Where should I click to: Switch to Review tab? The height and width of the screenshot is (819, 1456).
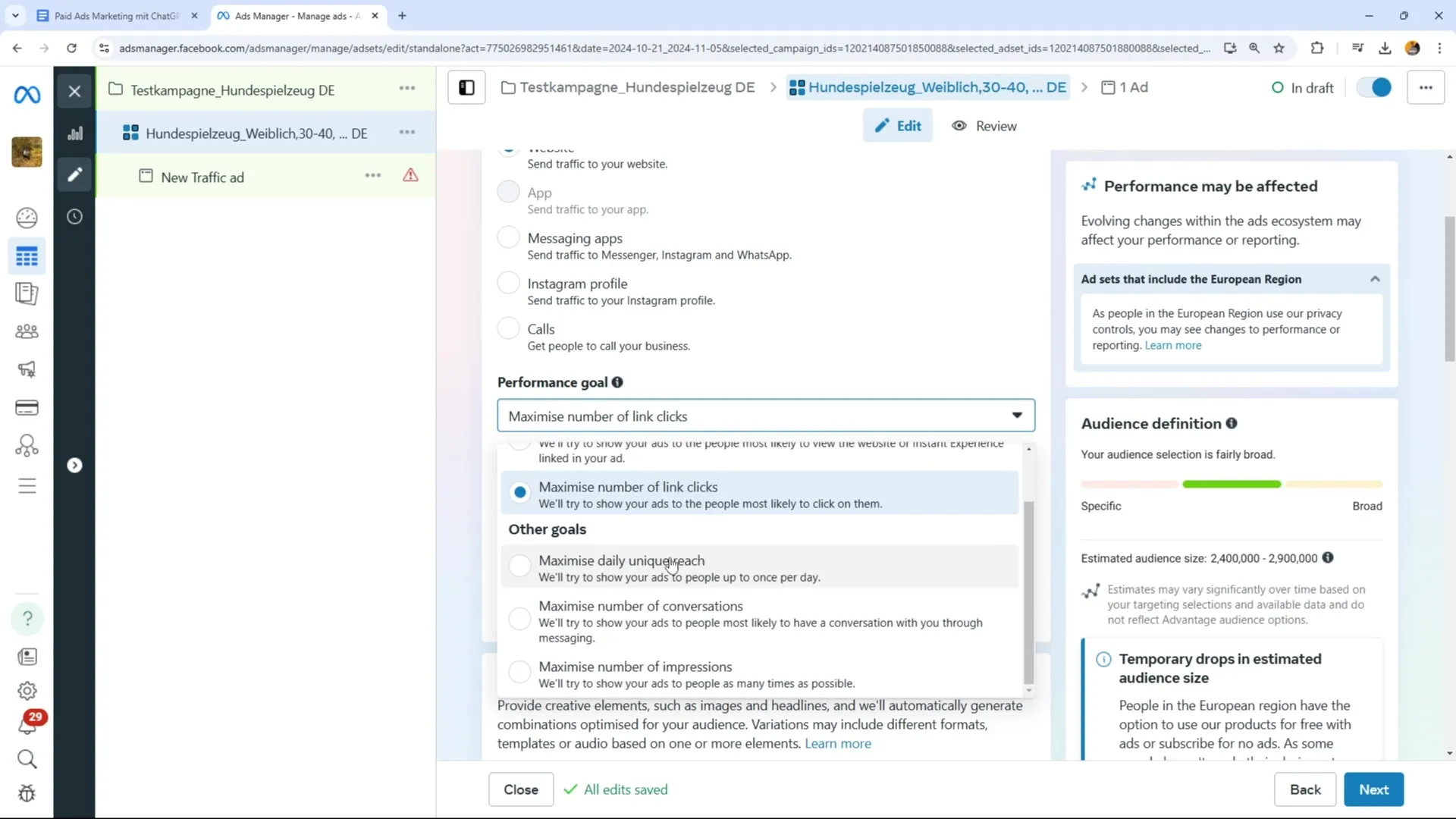pyautogui.click(x=984, y=126)
